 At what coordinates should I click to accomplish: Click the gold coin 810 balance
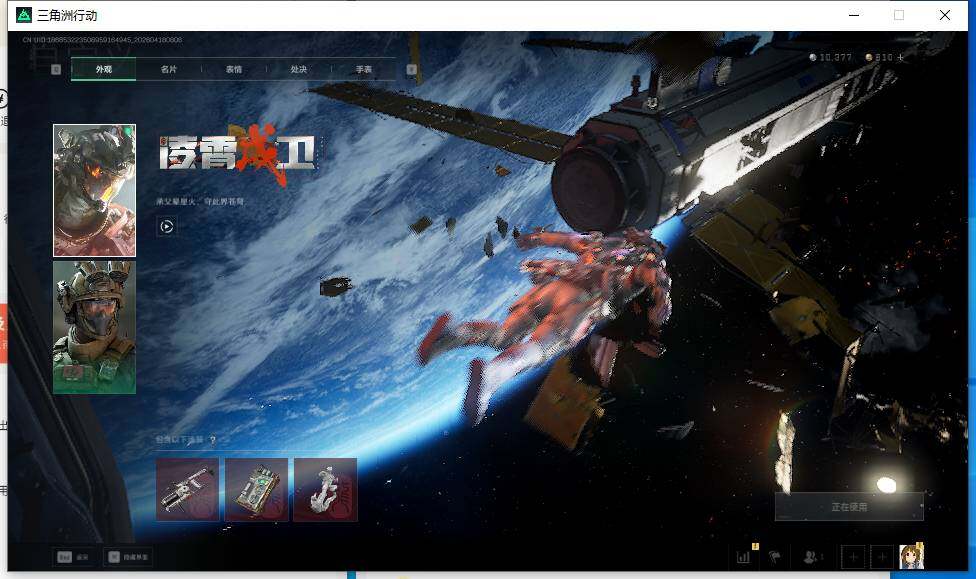click(x=879, y=57)
